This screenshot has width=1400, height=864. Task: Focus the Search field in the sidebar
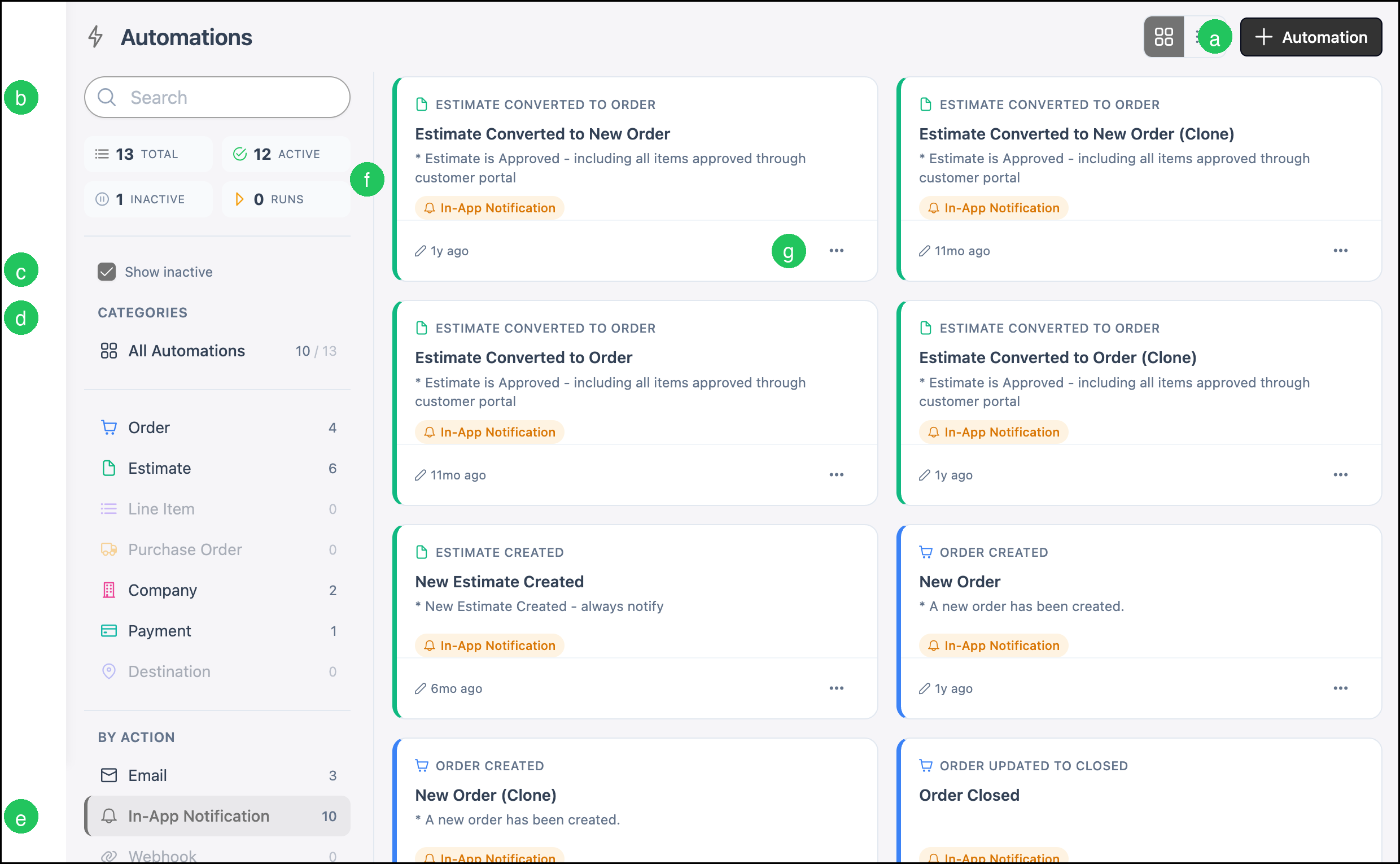click(217, 97)
